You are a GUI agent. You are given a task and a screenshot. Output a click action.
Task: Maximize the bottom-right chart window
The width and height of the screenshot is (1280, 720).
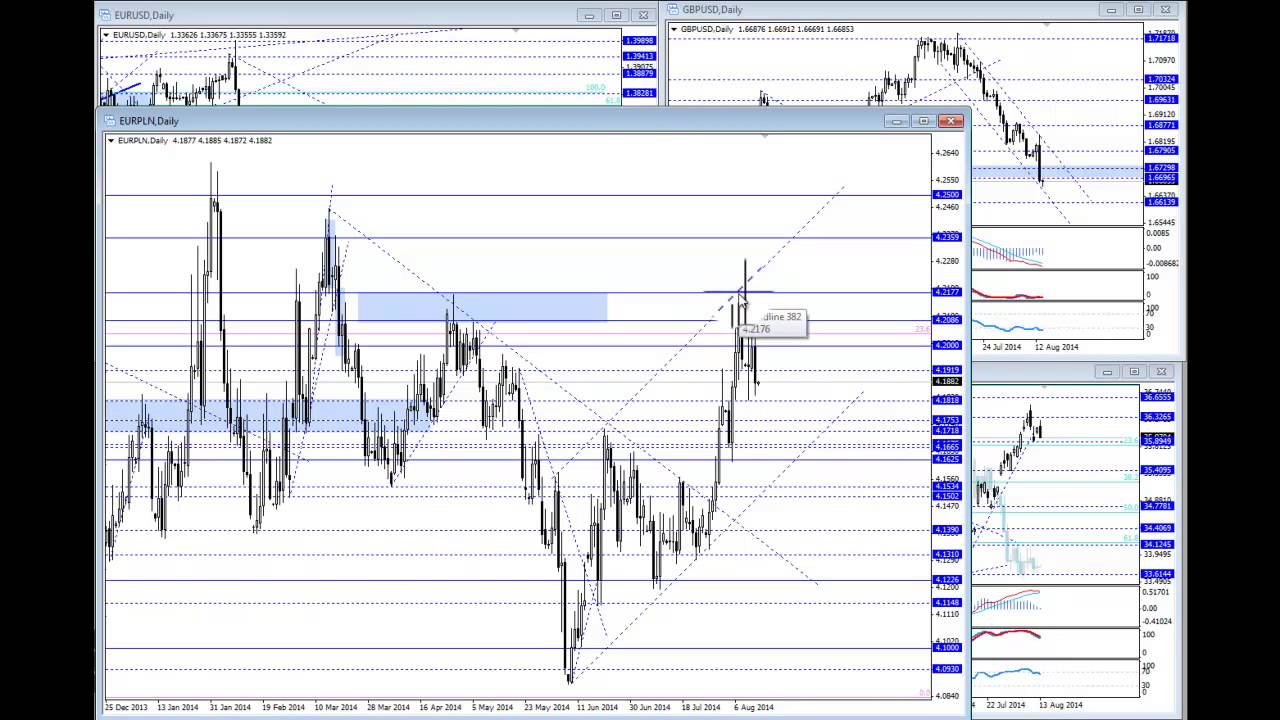pyautogui.click(x=1134, y=372)
